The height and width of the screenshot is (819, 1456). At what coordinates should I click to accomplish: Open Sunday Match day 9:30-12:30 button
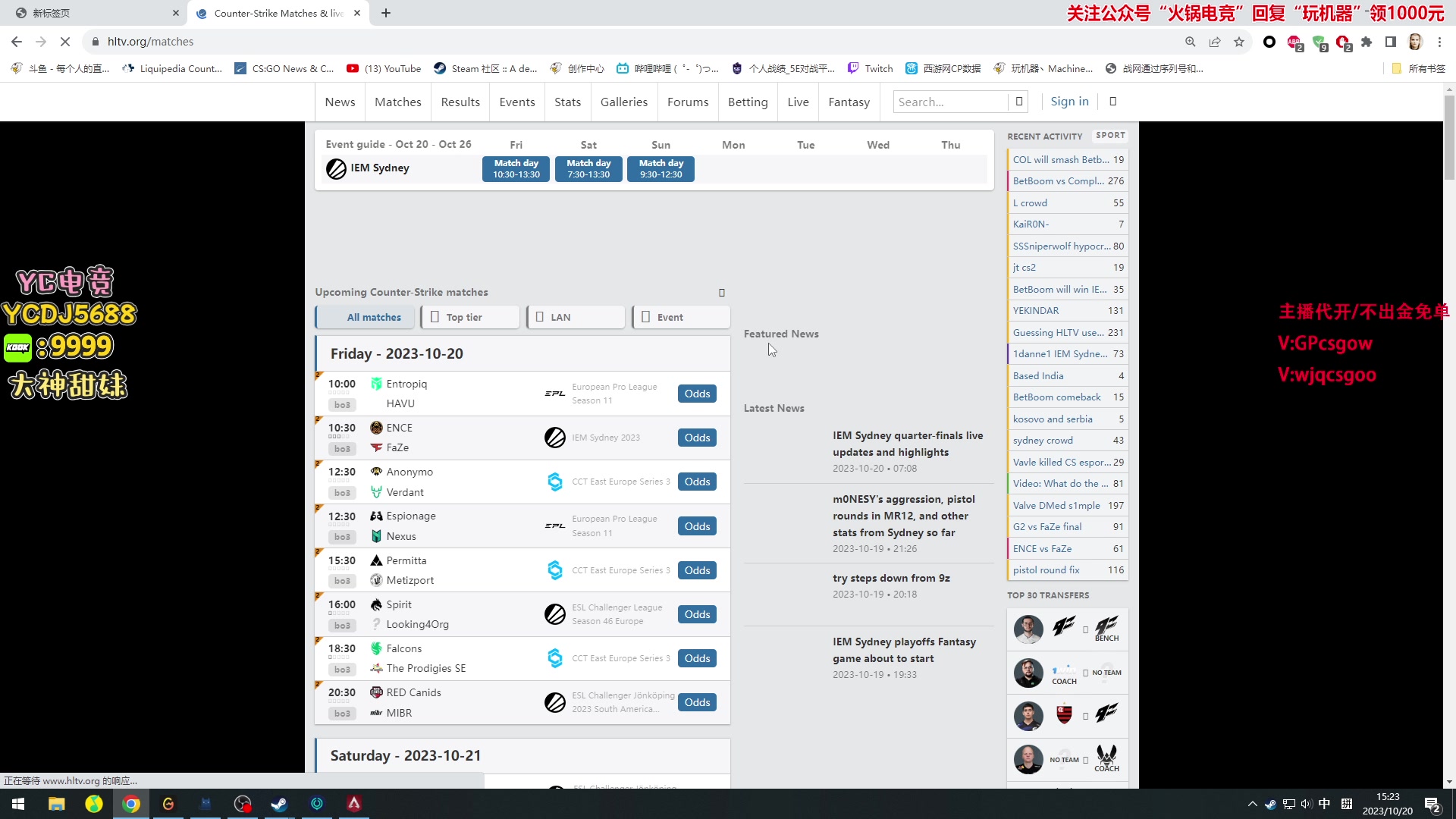[x=661, y=168]
